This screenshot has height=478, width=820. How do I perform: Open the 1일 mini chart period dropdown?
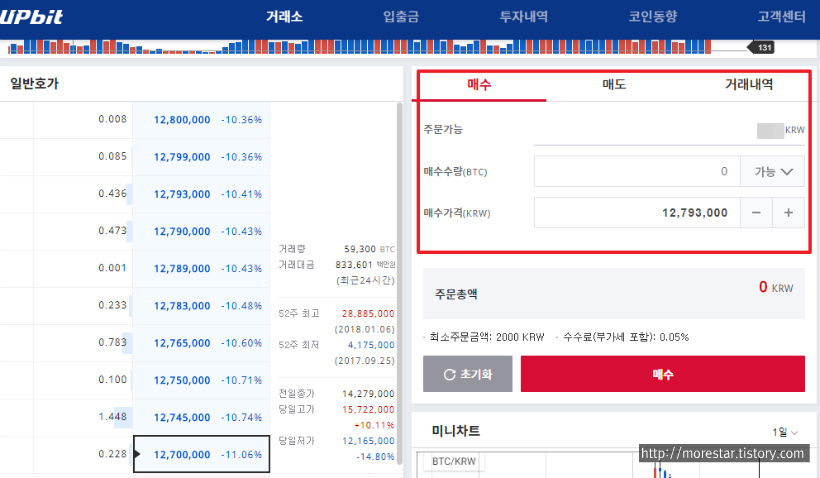click(x=785, y=432)
